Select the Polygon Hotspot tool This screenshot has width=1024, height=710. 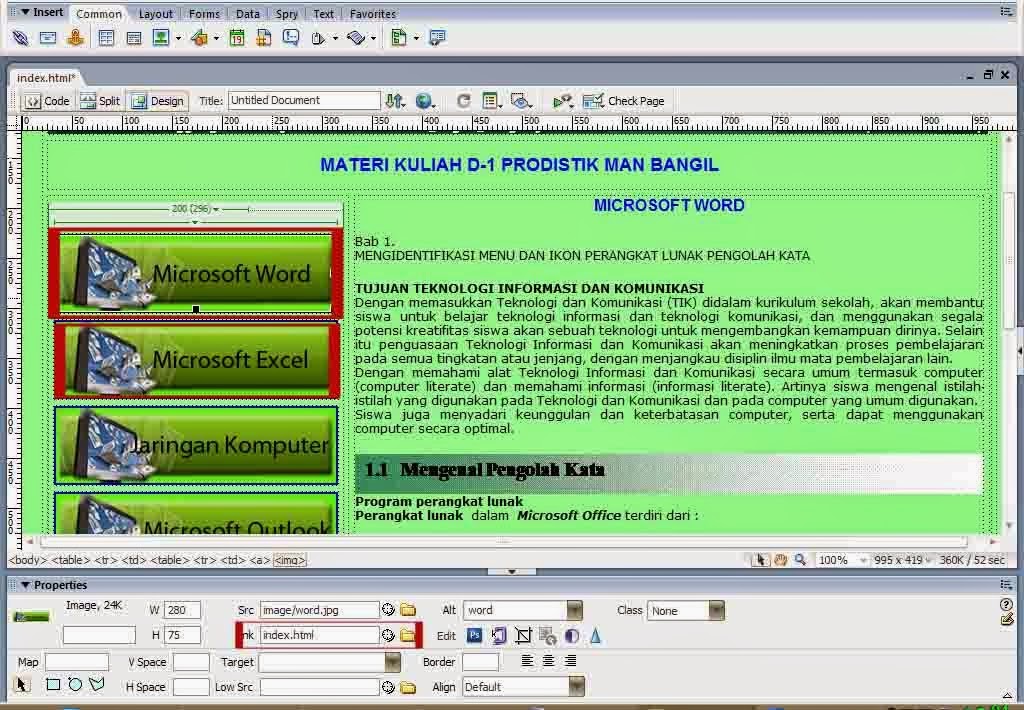97,685
